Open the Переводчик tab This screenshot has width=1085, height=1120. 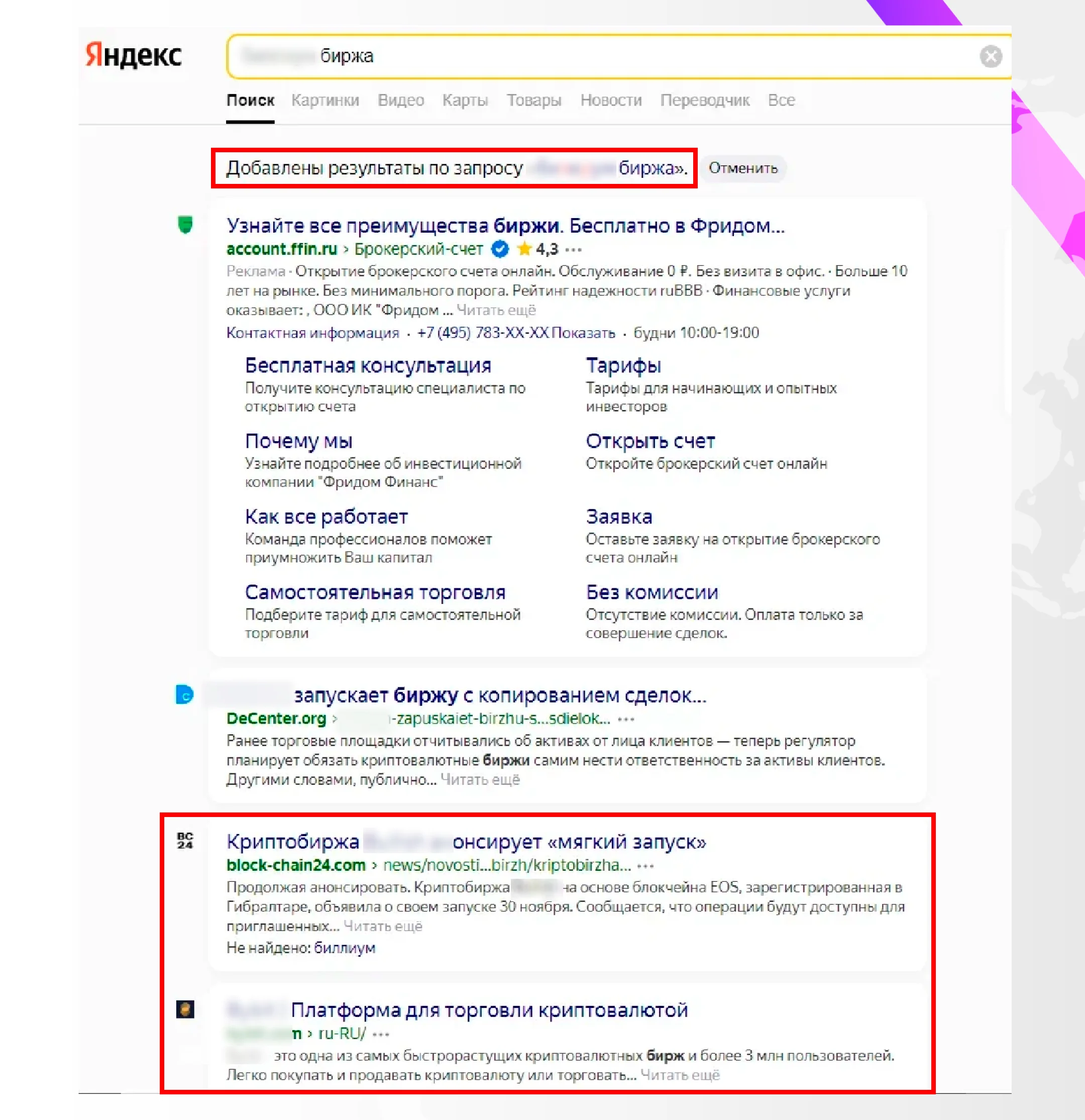click(704, 100)
